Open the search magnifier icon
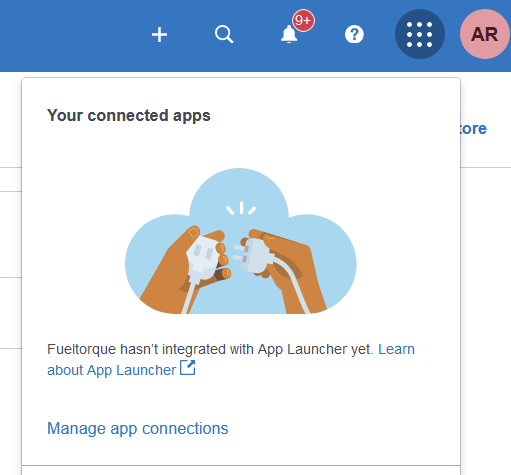Image resolution: width=511 pixels, height=475 pixels. [224, 34]
